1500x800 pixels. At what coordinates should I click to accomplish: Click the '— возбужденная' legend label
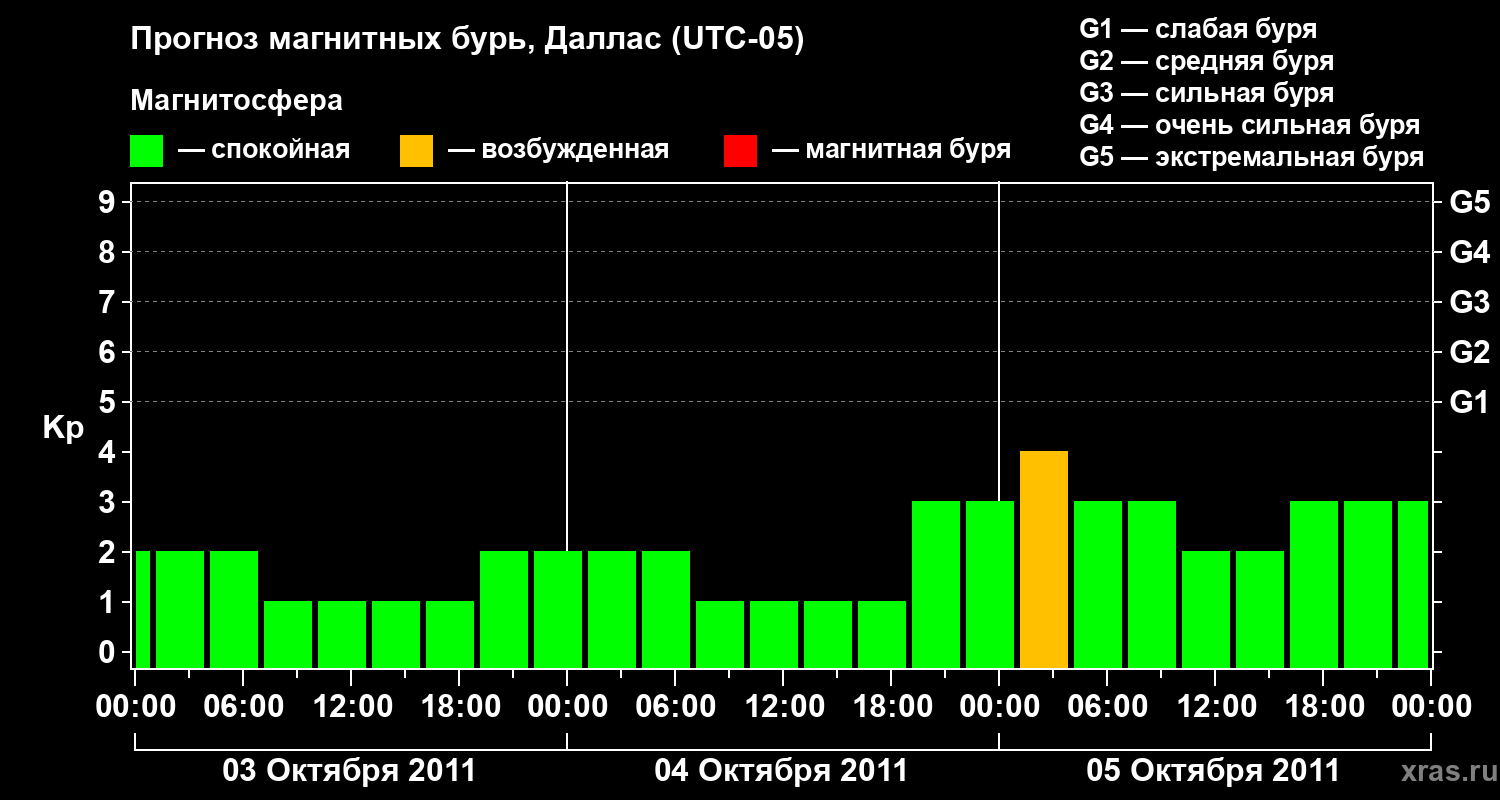click(558, 151)
